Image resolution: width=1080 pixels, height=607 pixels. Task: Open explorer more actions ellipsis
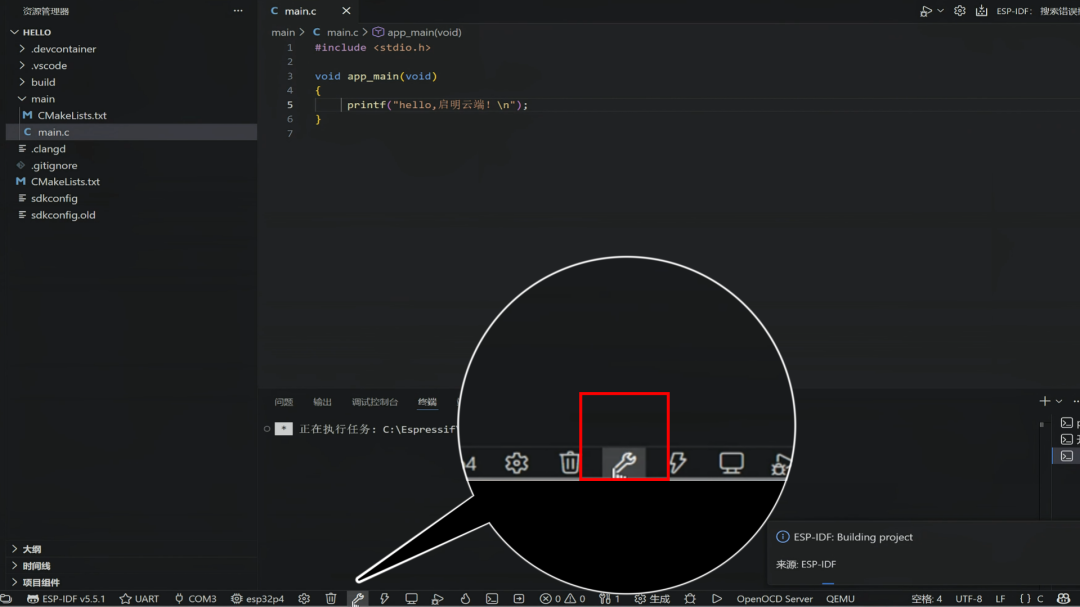pos(238,11)
